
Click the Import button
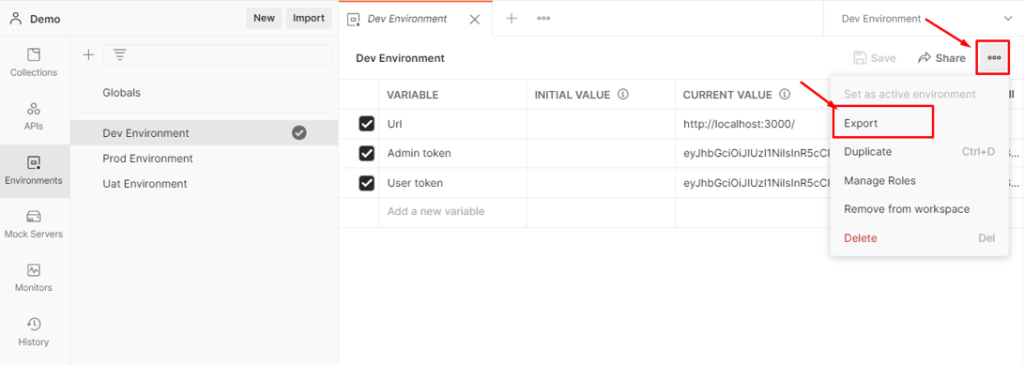309,18
